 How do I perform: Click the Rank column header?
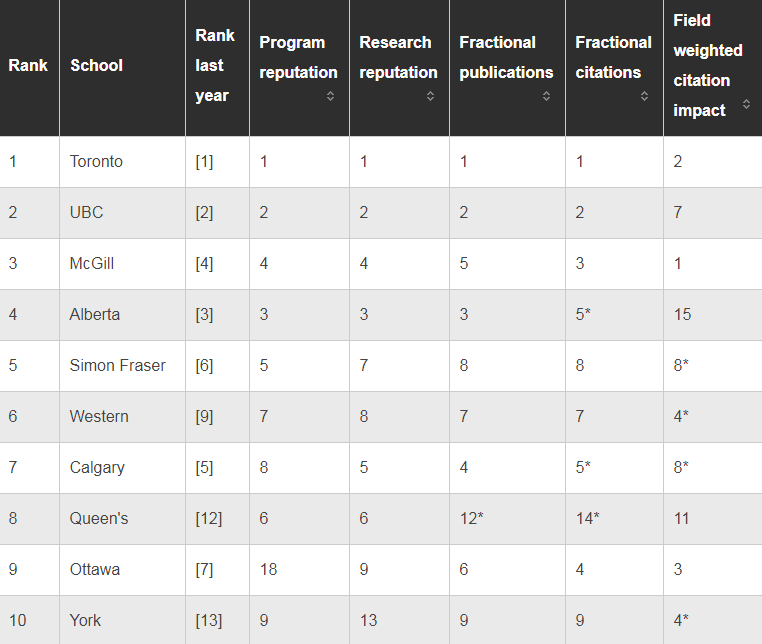coord(28,65)
